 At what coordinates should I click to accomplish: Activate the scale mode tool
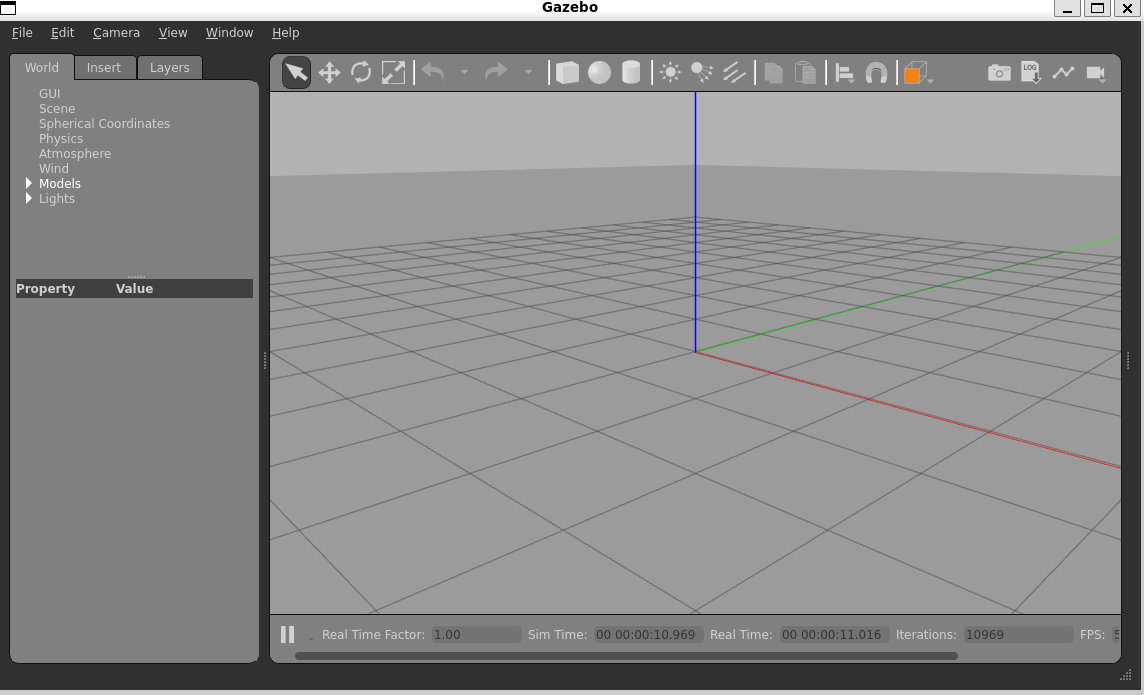click(x=394, y=72)
